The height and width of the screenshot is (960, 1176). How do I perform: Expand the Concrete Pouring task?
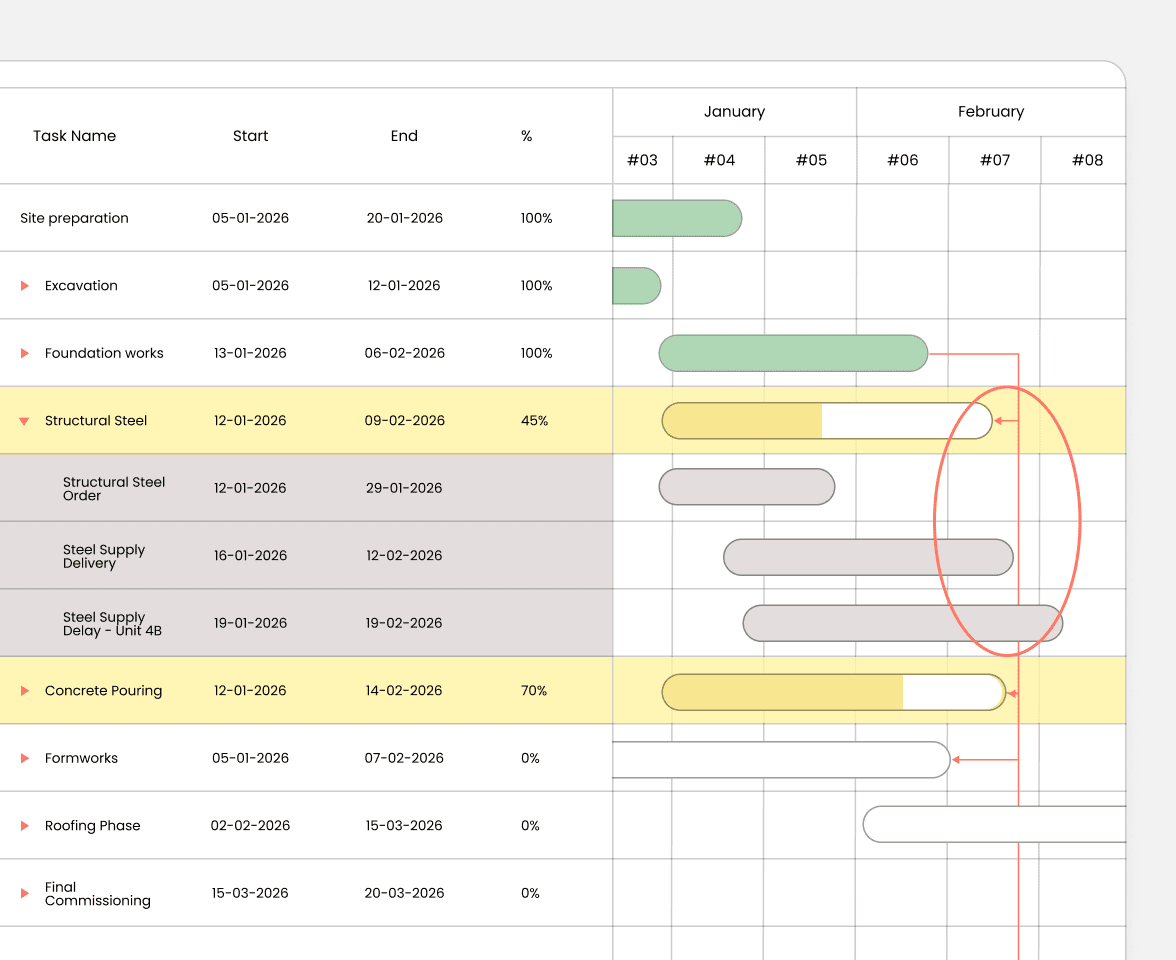(23, 690)
